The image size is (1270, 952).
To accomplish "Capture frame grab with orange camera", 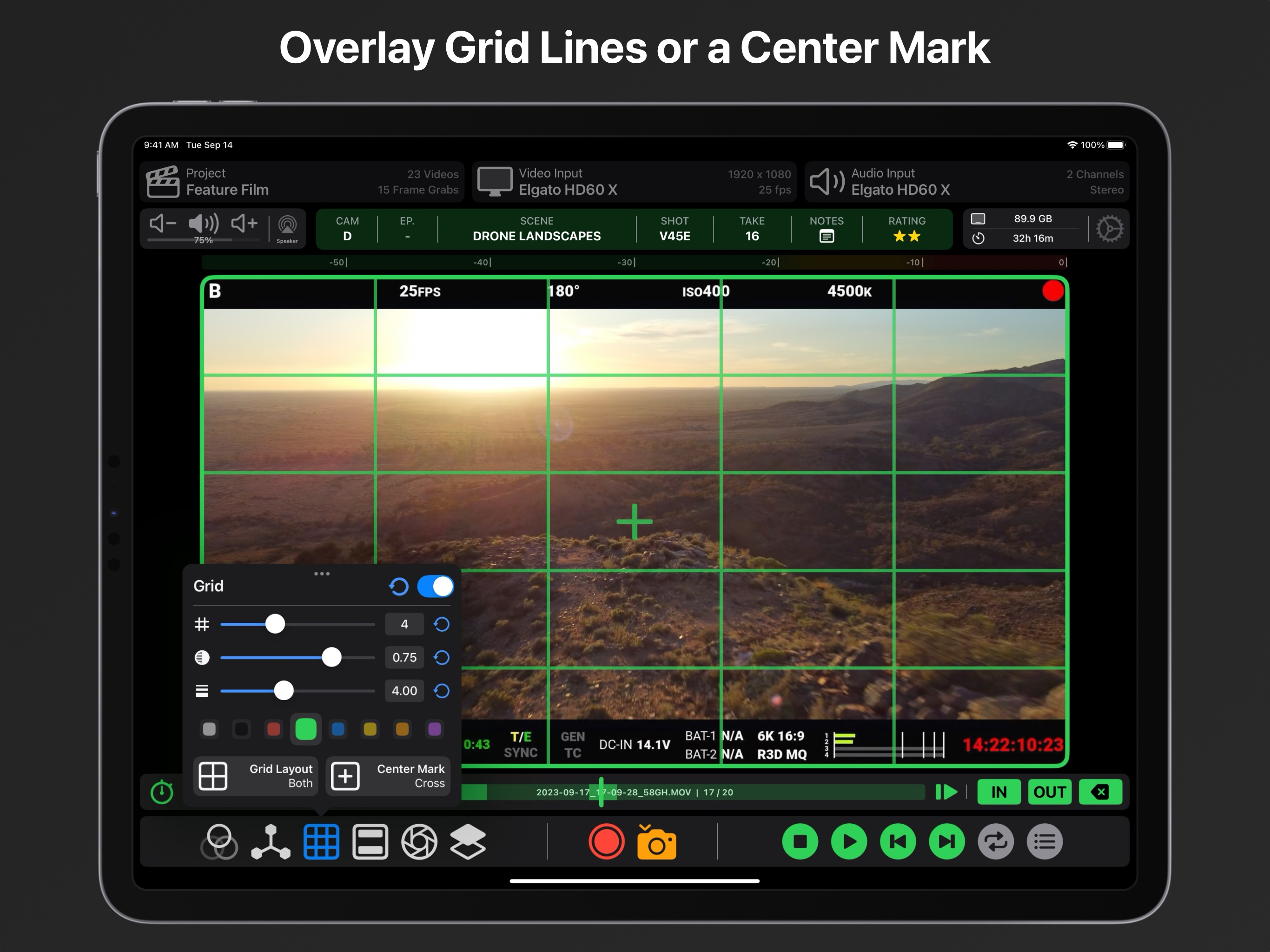I will point(656,842).
